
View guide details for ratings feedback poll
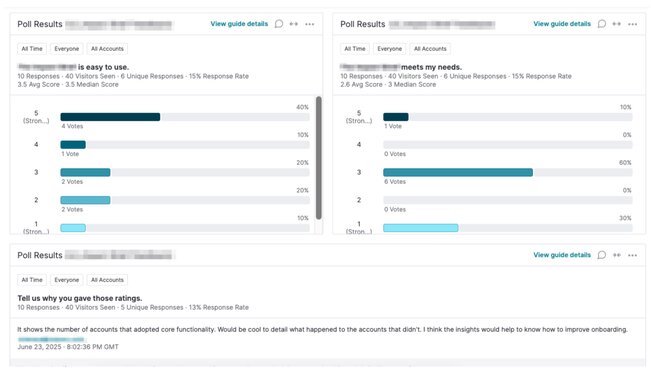[562, 255]
